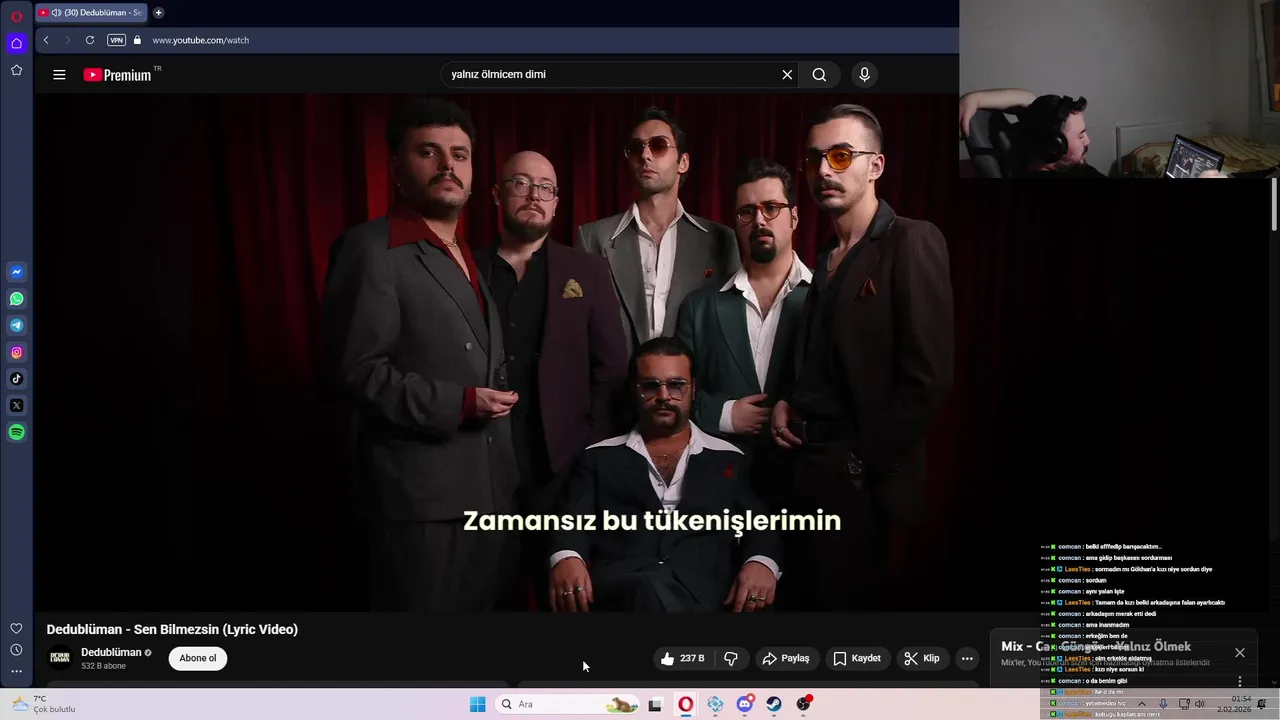Screen dimensions: 1280x720
Task: Open Dedublüman channel name link
Action: [x=111, y=652]
